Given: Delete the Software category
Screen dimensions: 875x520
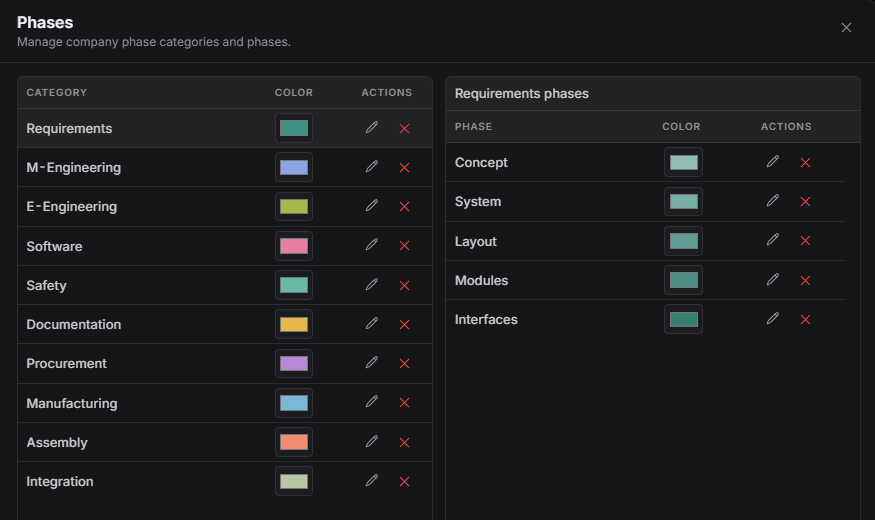Looking at the screenshot, I should [x=405, y=245].
